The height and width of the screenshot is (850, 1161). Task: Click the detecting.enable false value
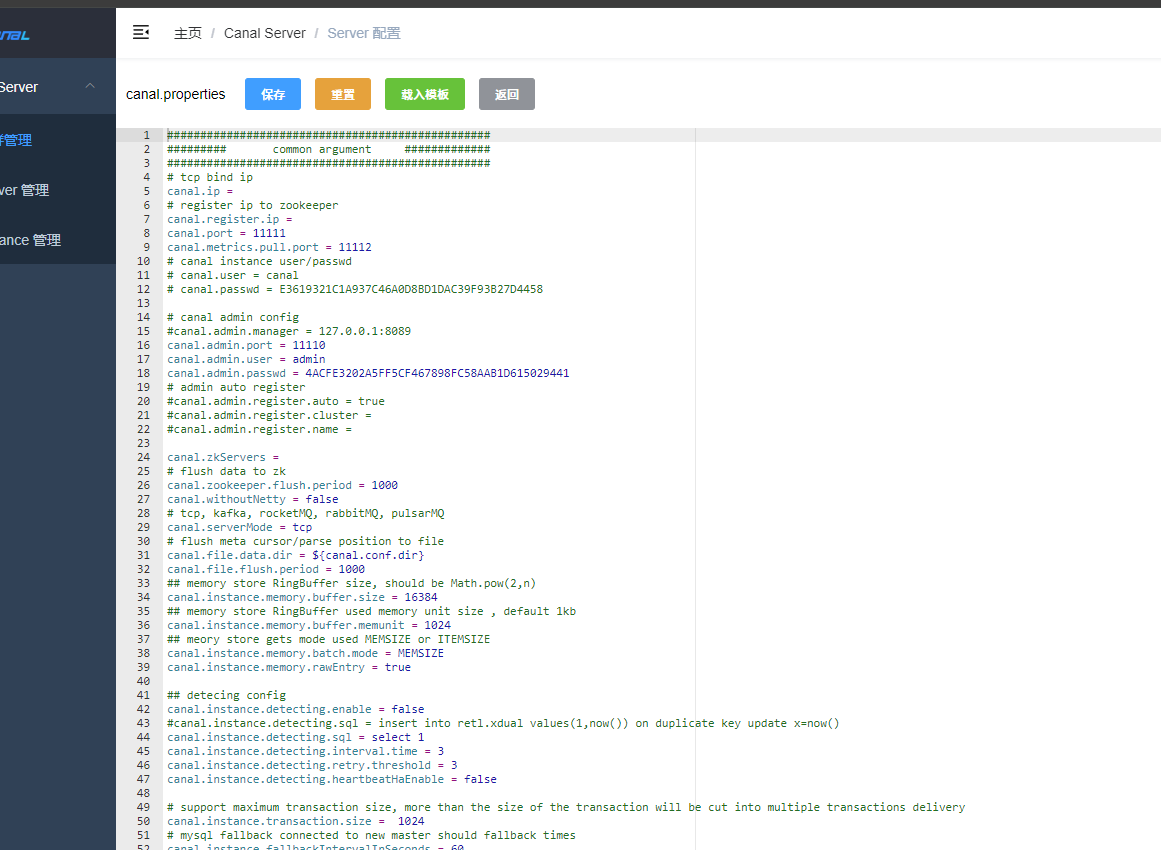coord(408,709)
